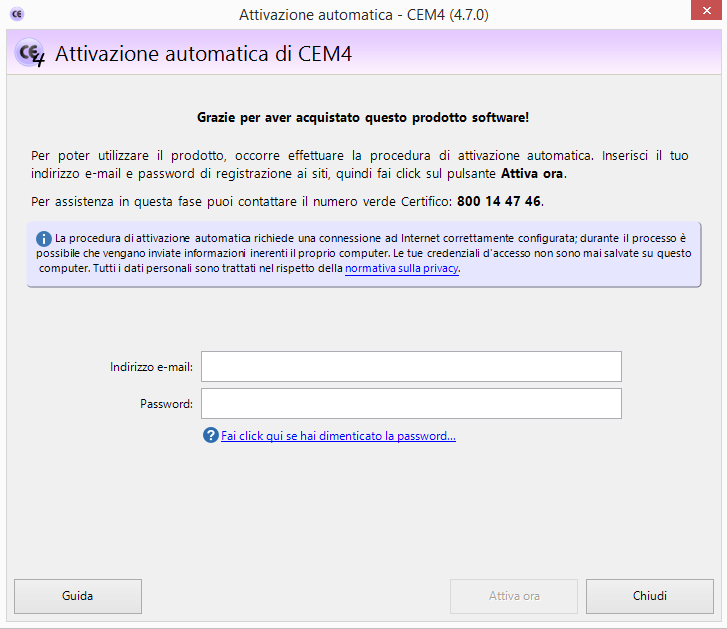This screenshot has height=629, width=727.
Task: Click the toll-free number 800 14 47 46
Action: [x=499, y=201]
